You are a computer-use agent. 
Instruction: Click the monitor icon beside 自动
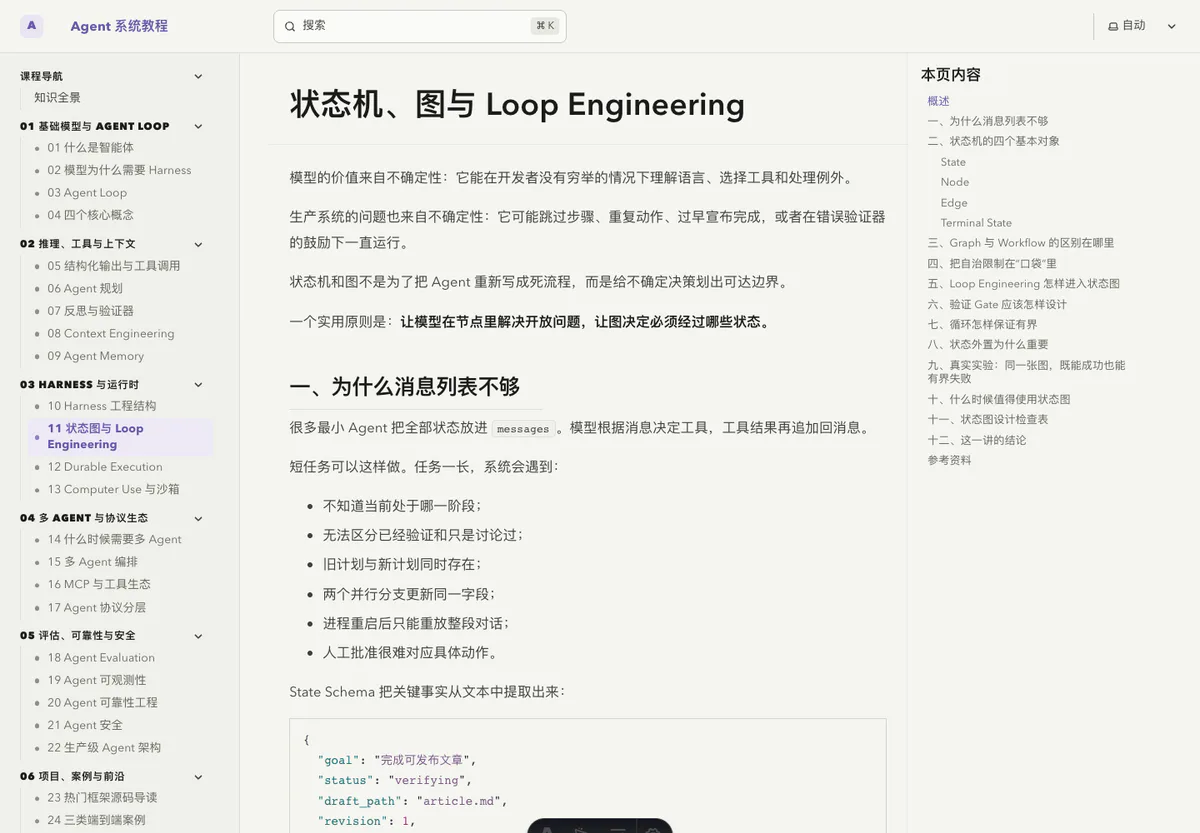coord(1113,26)
